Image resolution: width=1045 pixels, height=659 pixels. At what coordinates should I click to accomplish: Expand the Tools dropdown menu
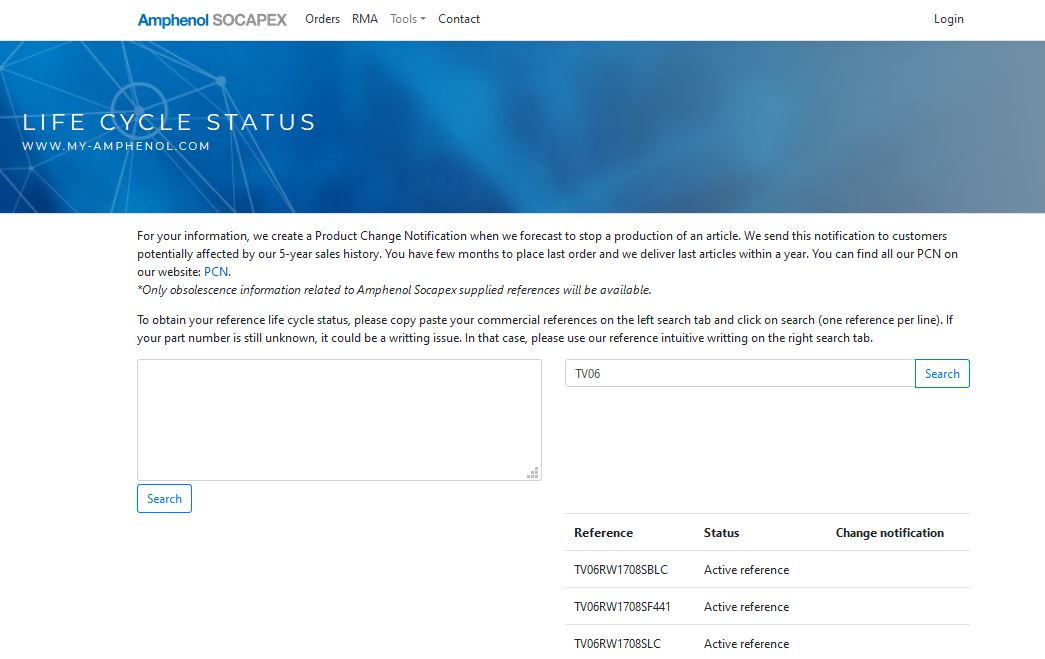coord(407,19)
